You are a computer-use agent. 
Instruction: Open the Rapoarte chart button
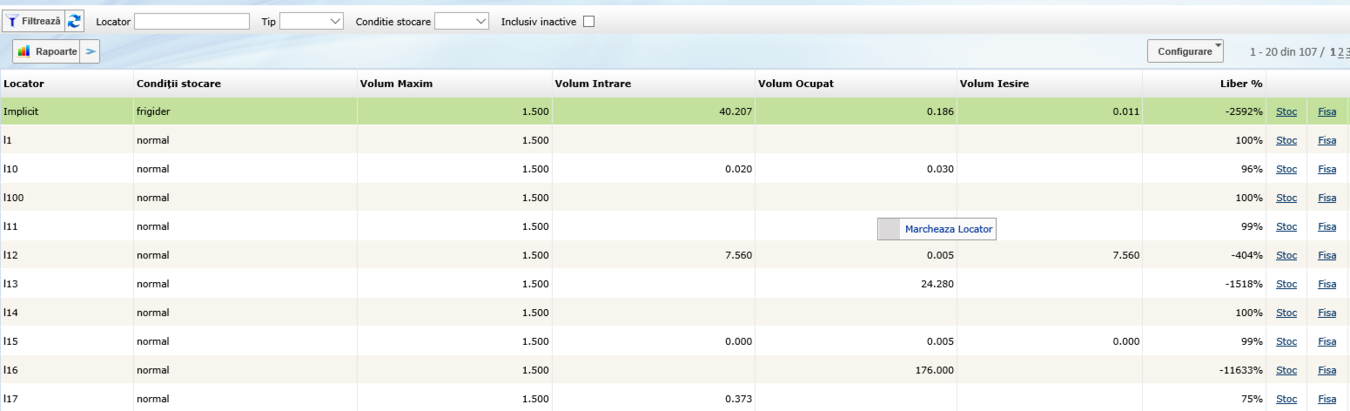tap(46, 51)
